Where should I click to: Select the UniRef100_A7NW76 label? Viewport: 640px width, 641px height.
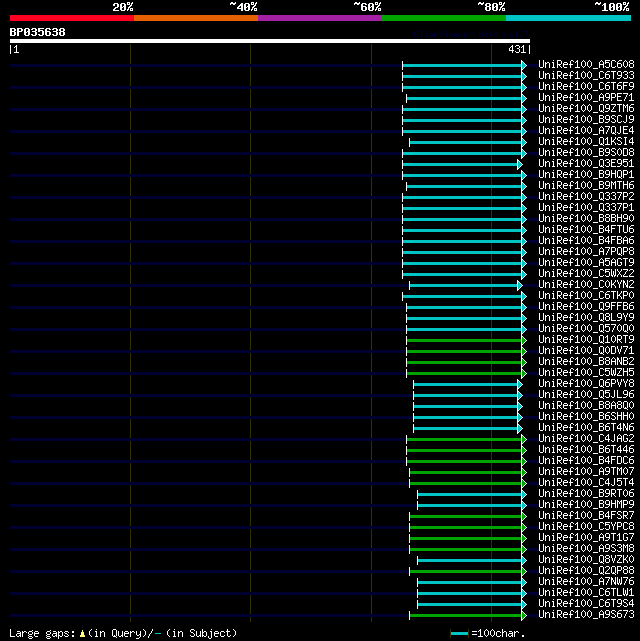pyautogui.click(x=586, y=582)
